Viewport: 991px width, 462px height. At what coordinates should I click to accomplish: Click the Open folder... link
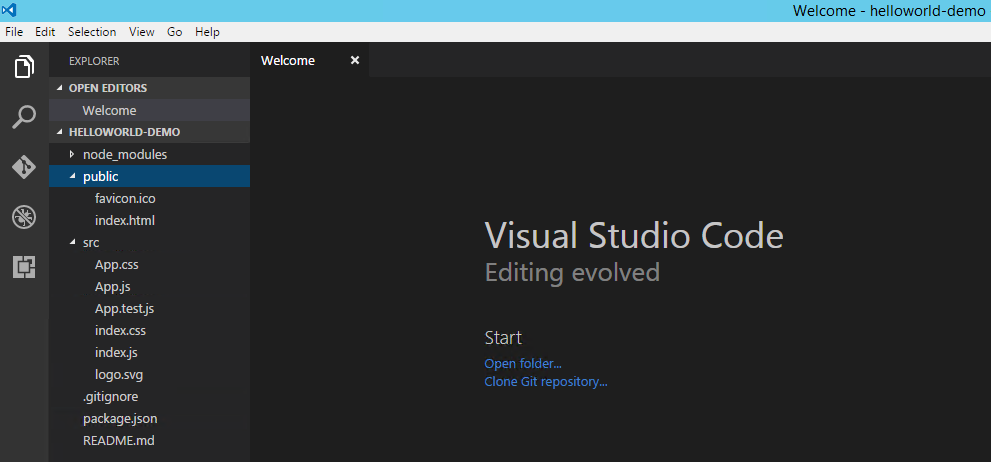click(x=523, y=363)
